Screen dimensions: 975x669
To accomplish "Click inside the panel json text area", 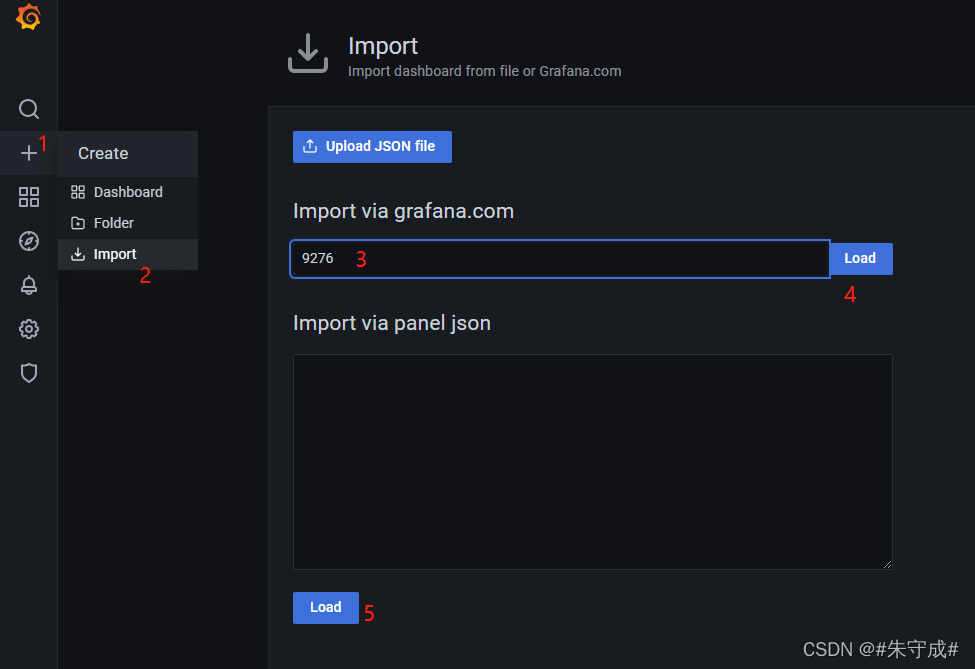I will pos(592,461).
